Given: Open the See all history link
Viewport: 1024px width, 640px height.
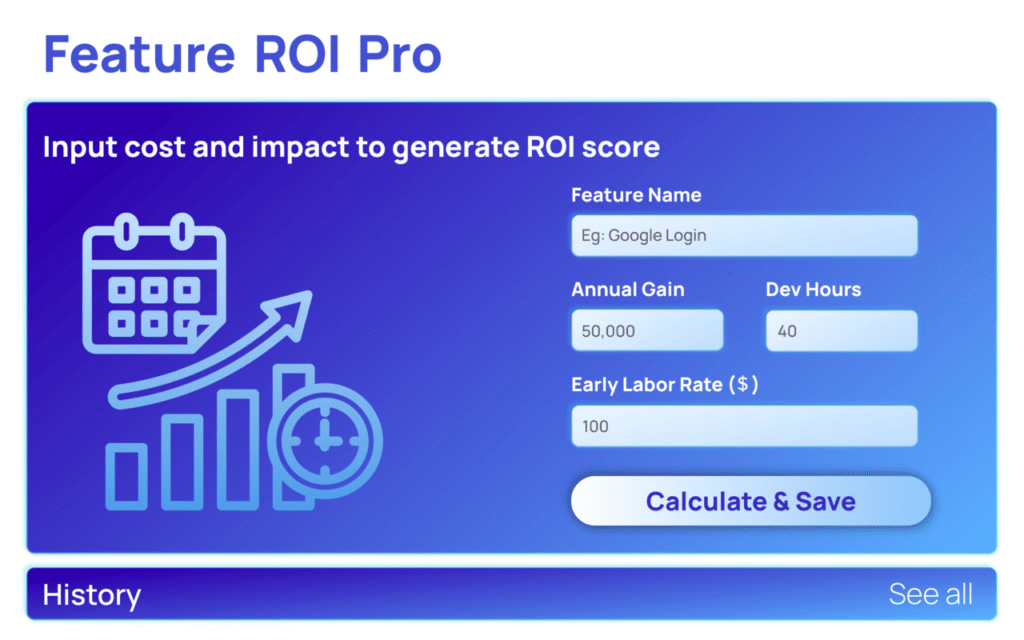Looking at the screenshot, I should 930,594.
